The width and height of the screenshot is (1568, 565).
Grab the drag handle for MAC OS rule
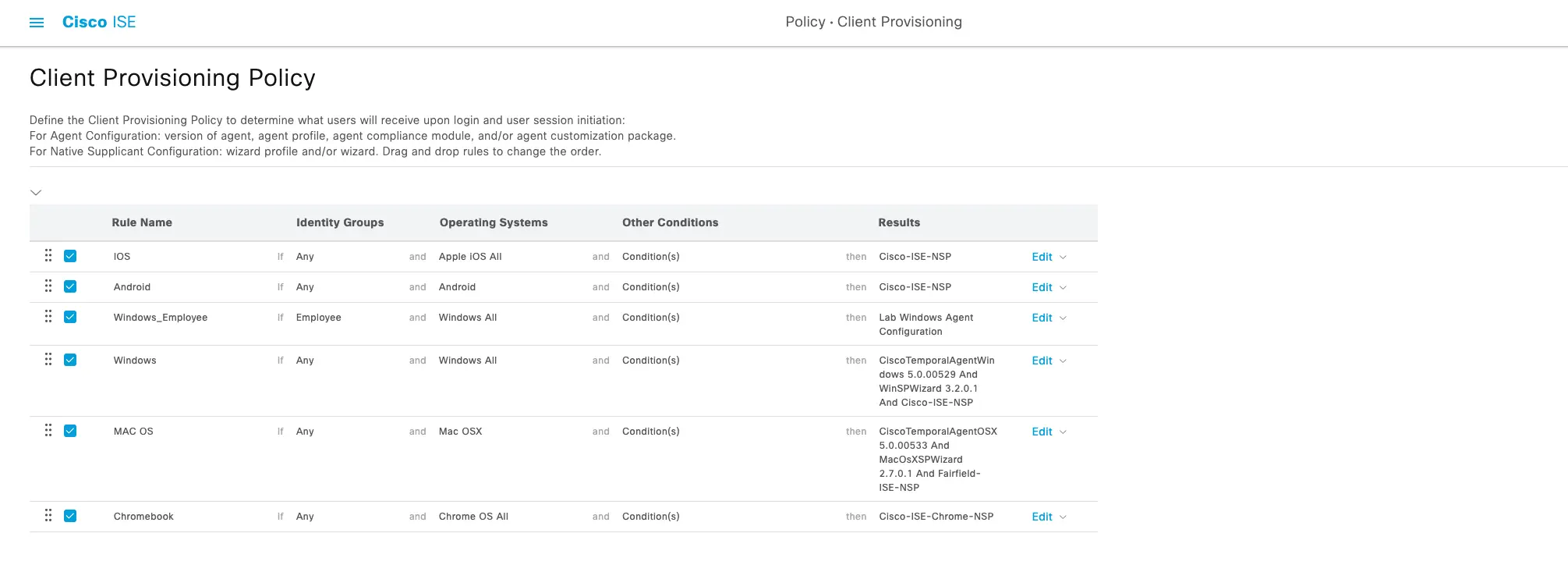48,431
